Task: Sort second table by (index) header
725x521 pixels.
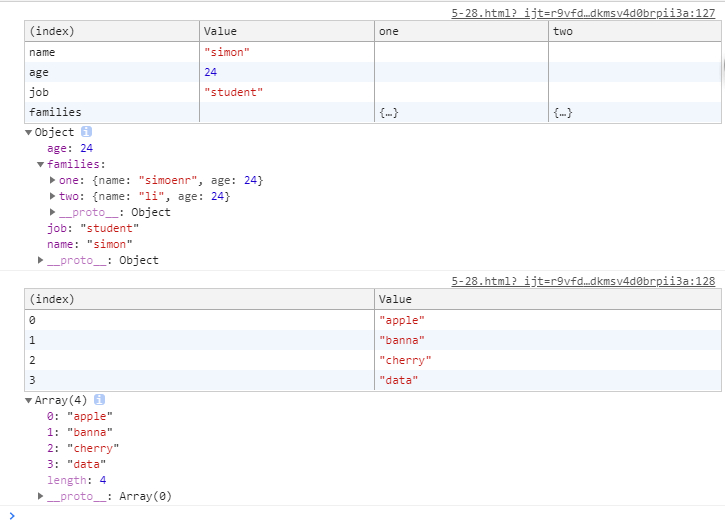Action: 199,299
